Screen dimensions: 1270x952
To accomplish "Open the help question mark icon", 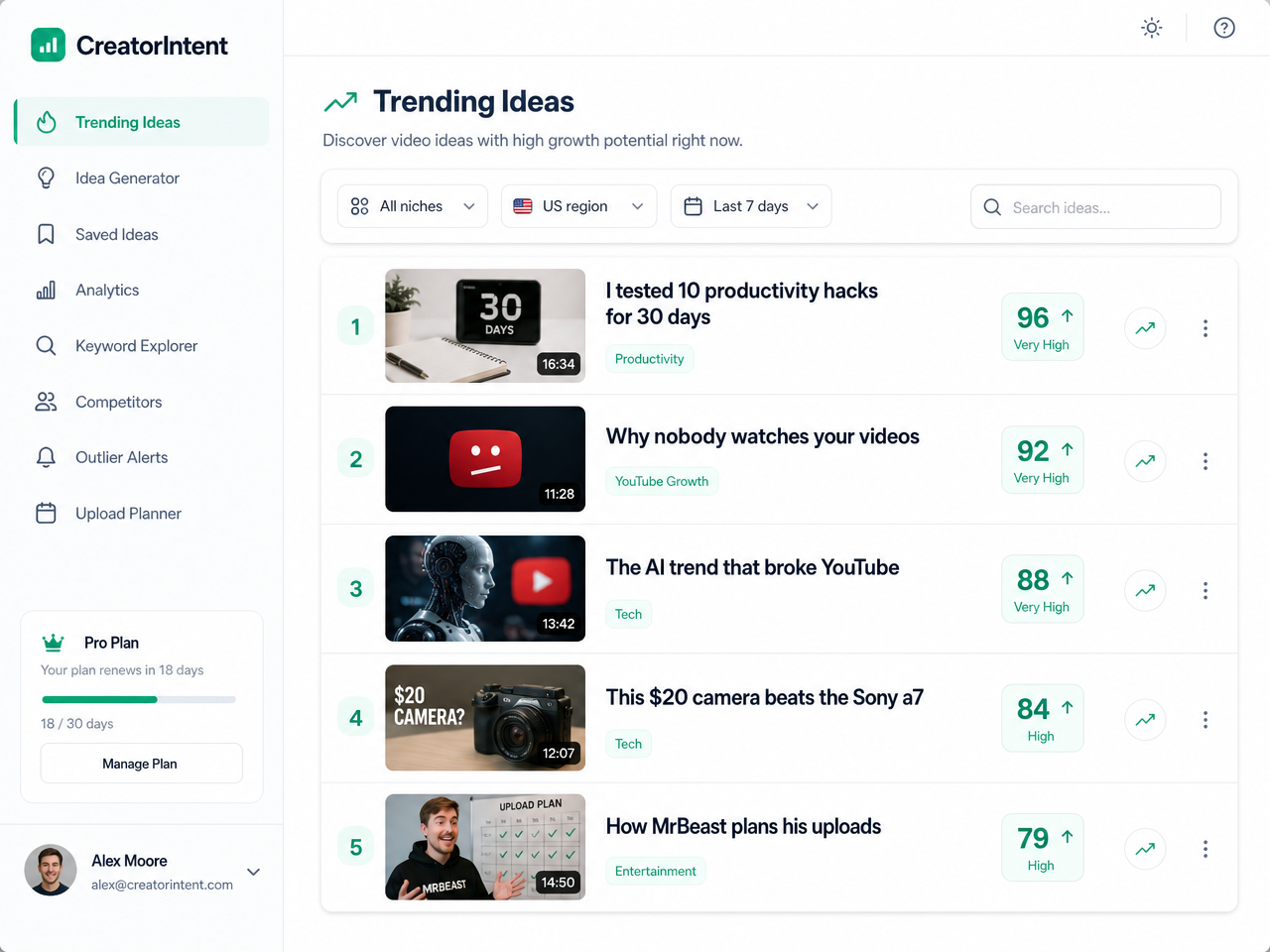I will click(1224, 28).
